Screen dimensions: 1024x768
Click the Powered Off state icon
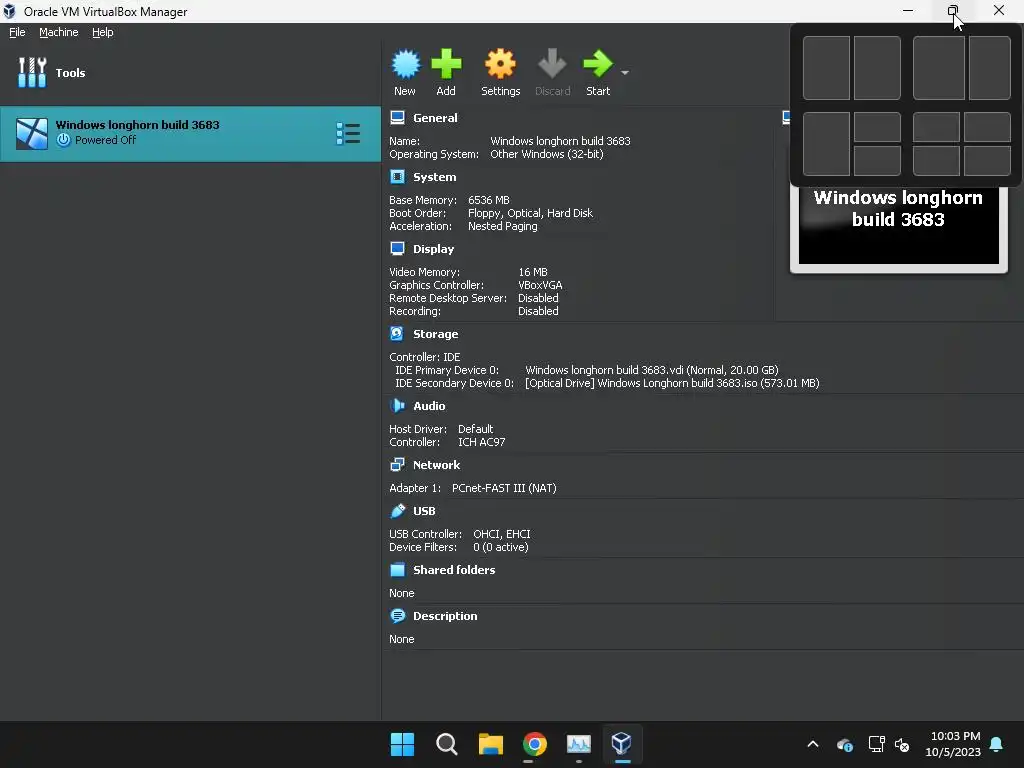(x=63, y=140)
